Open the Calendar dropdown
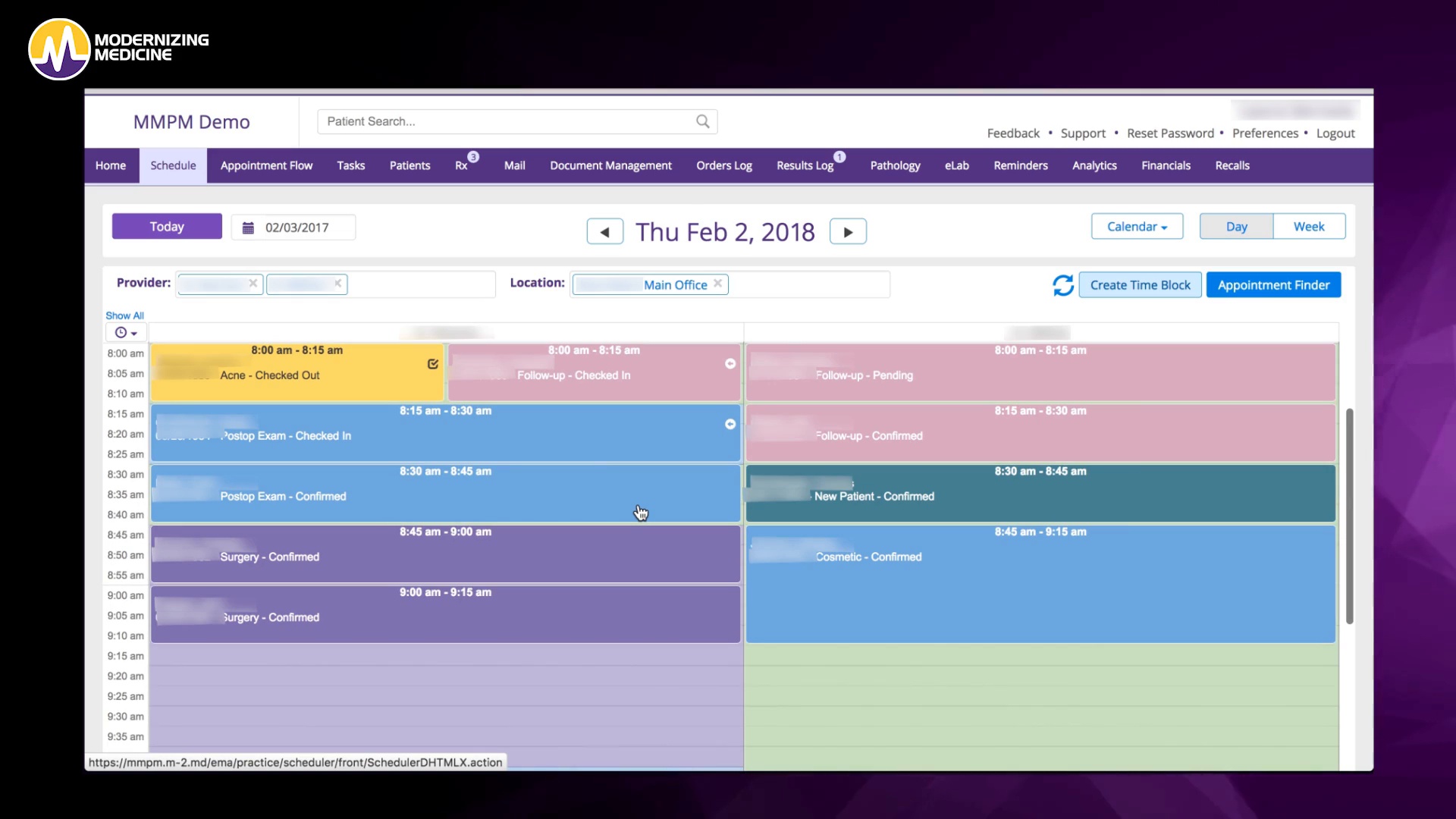 coord(1137,227)
